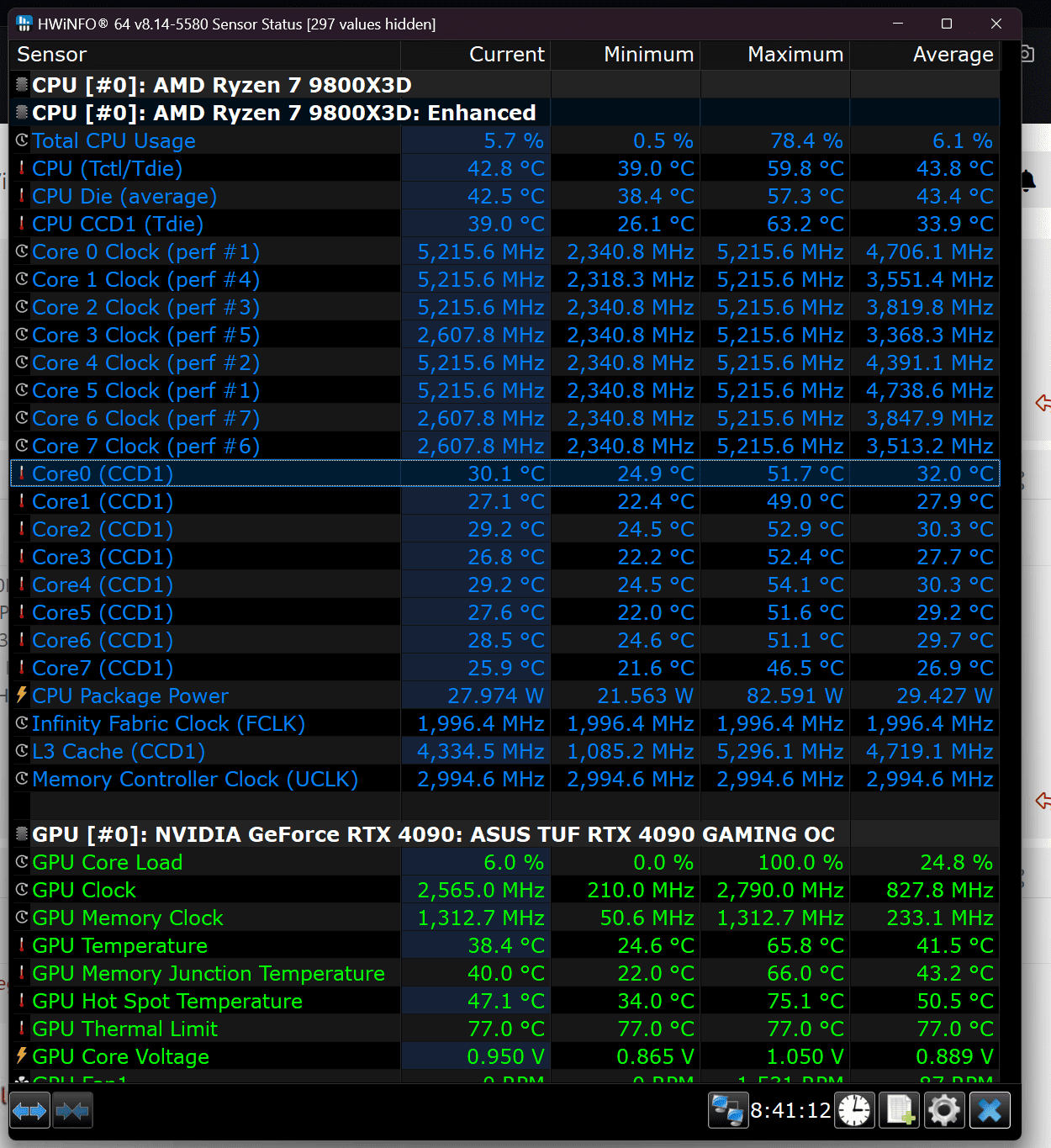The image size is (1051, 1148).
Task: Click the clock icon beside GPU Core Load
Action: pyautogui.click(x=22, y=861)
